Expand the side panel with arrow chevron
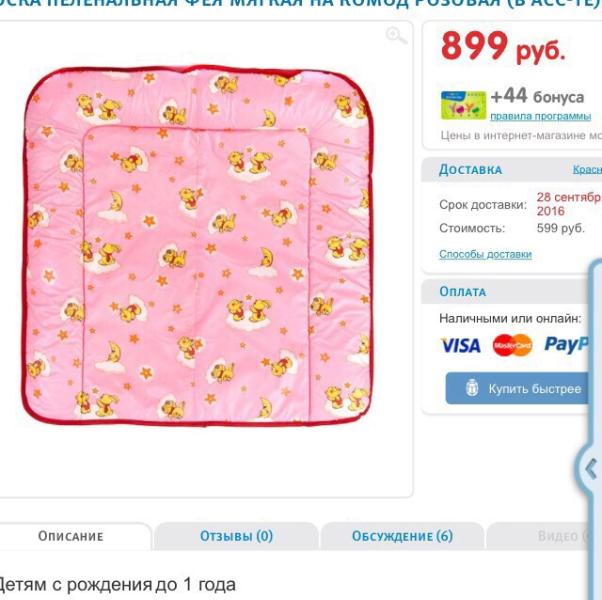This screenshot has height=600, width=602. pos(591,469)
